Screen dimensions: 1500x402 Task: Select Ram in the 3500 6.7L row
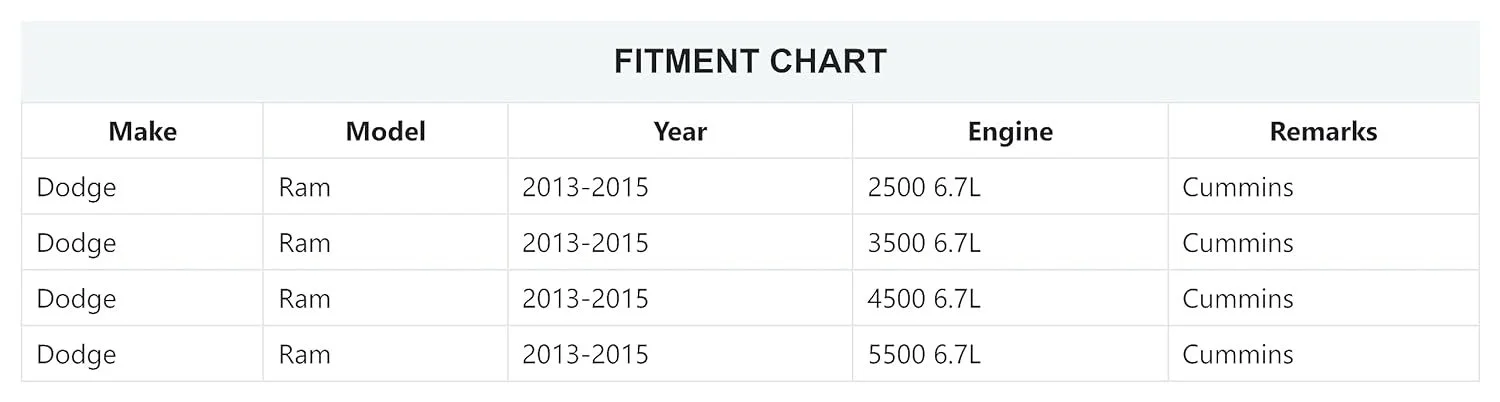click(x=304, y=243)
